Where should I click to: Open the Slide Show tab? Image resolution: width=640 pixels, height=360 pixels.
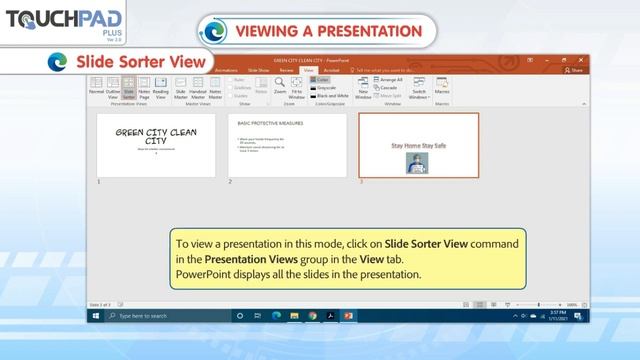(258, 70)
